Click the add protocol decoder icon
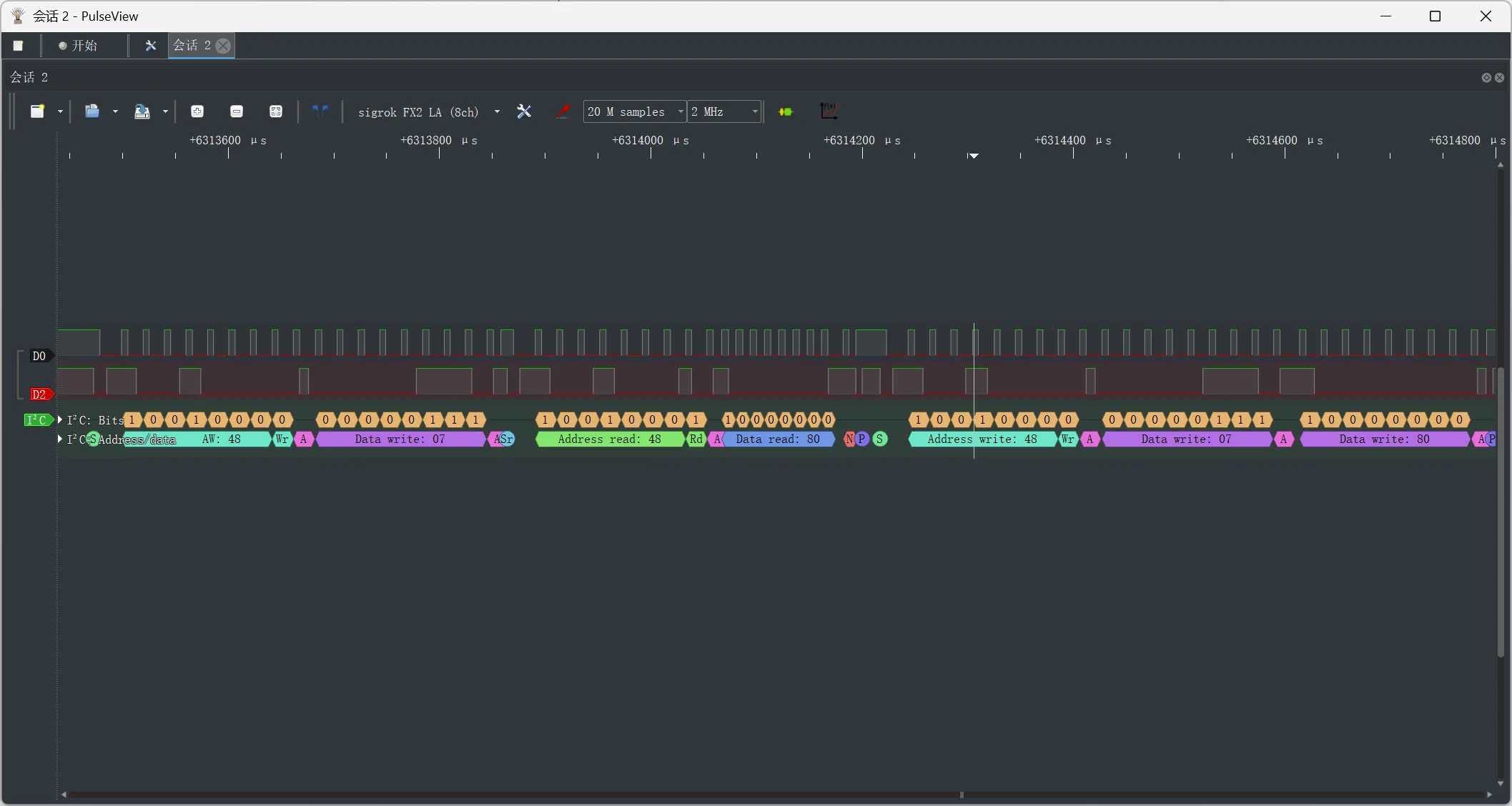The image size is (1512, 806). (786, 111)
